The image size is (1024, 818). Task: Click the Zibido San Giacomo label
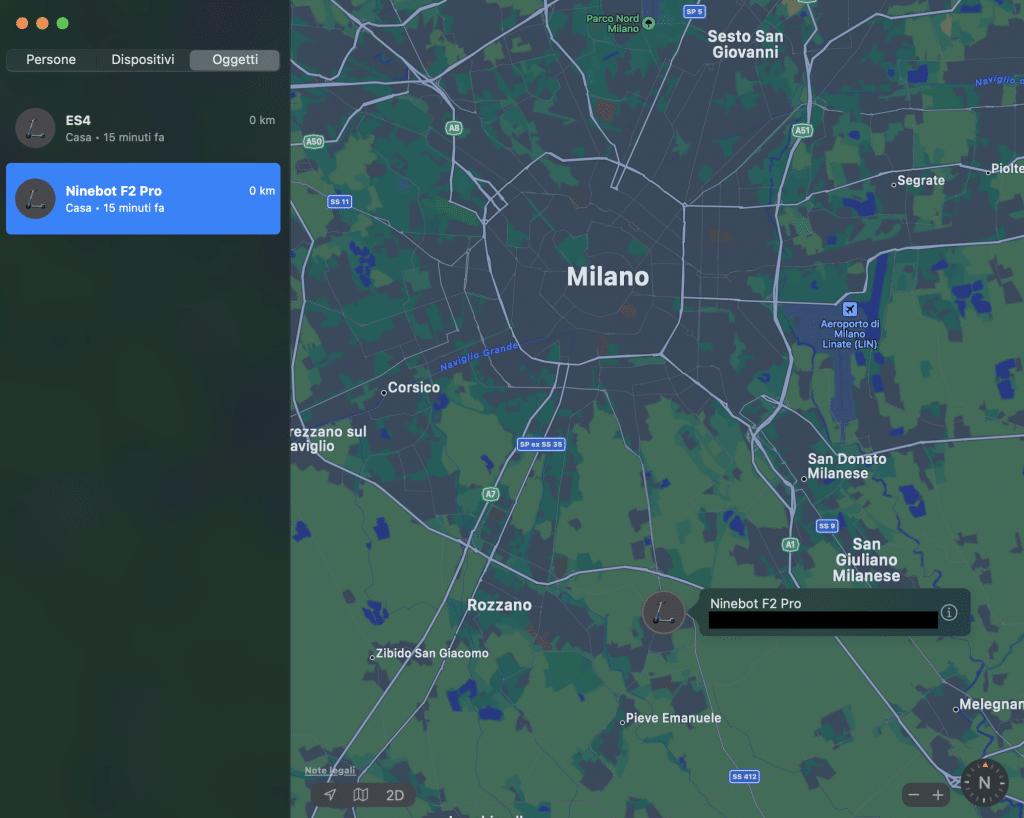(x=432, y=653)
